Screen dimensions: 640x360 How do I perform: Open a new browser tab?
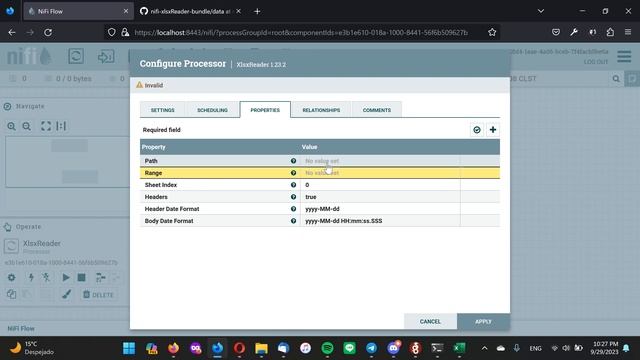[x=257, y=11]
